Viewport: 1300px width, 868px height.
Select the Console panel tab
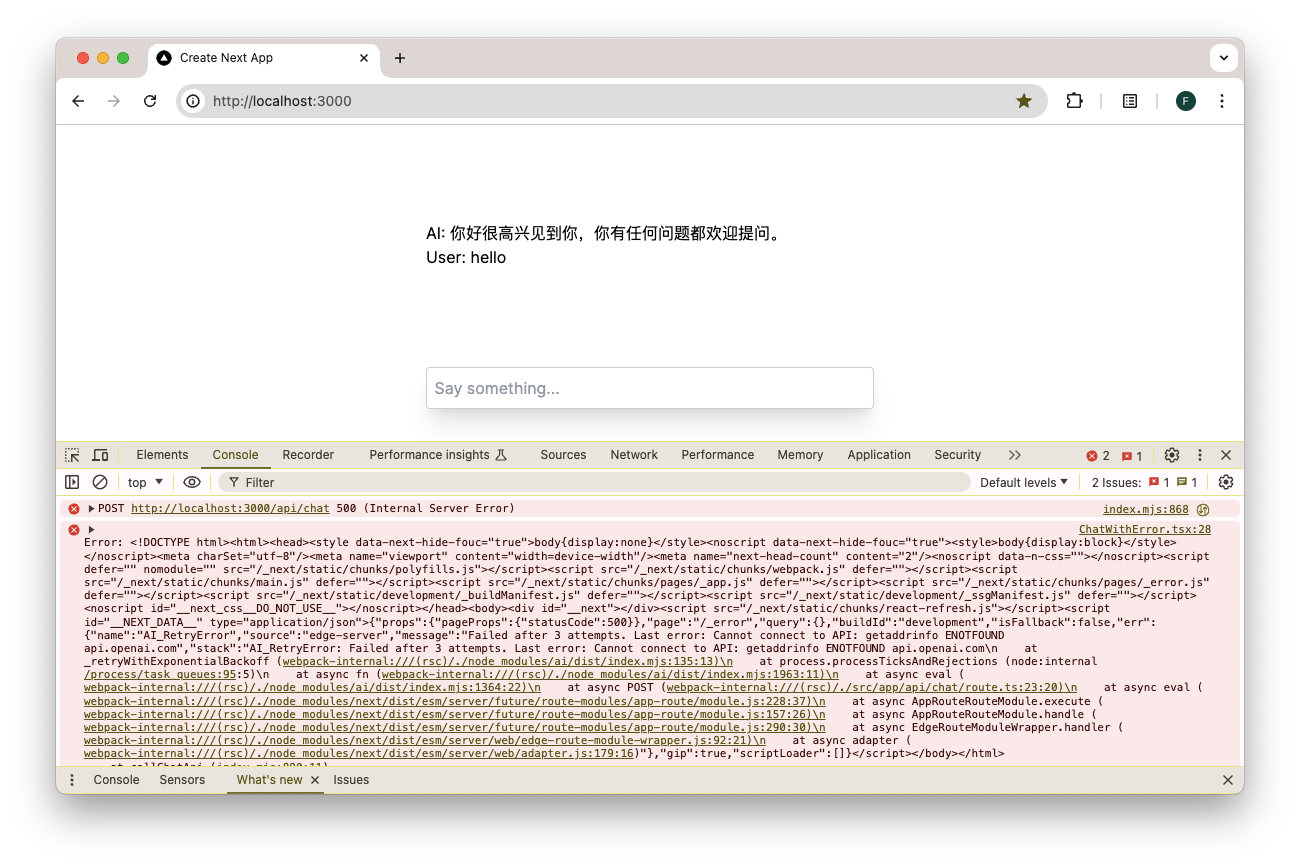[235, 455]
